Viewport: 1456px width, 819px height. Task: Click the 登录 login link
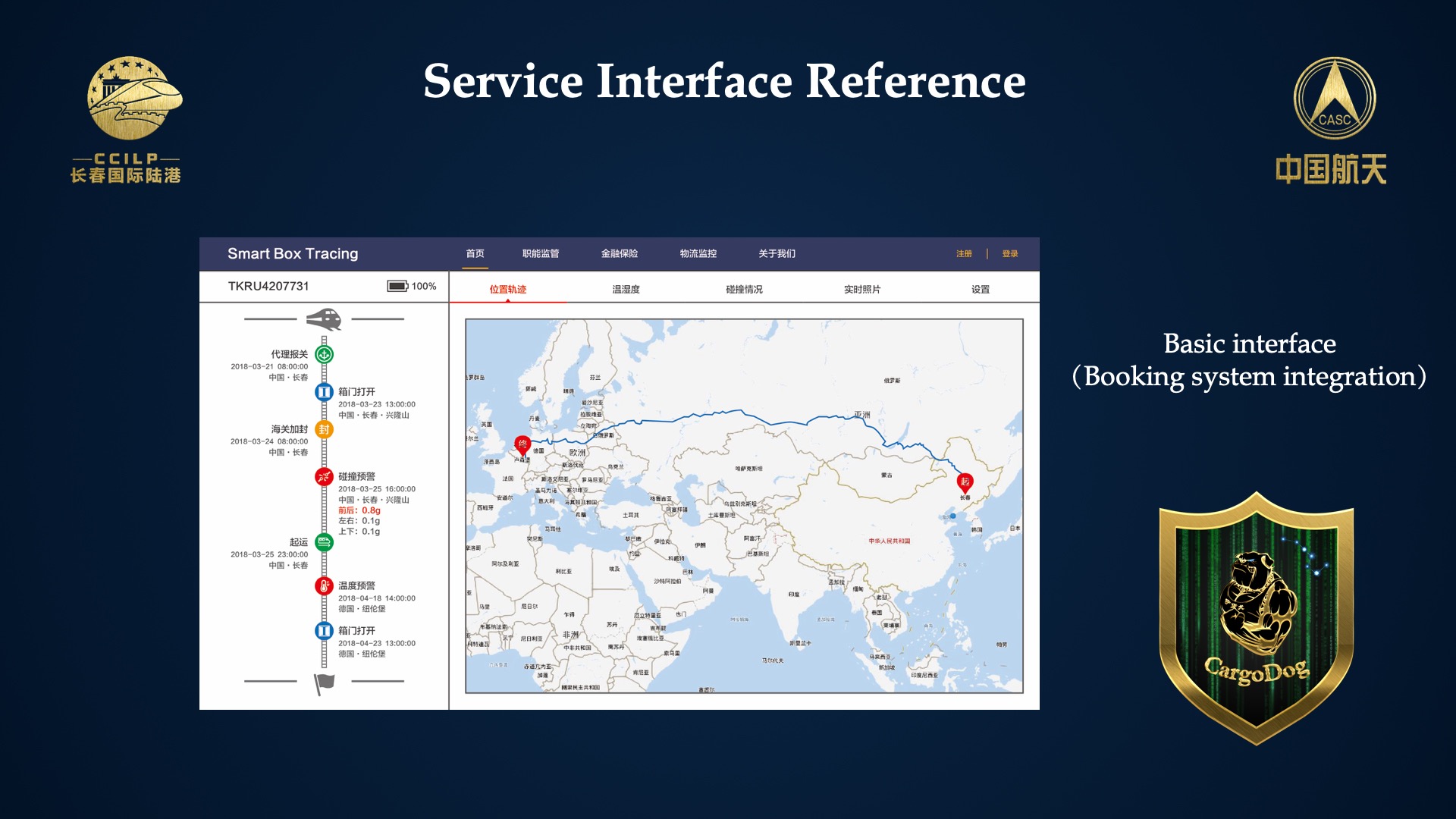pos(1010,253)
